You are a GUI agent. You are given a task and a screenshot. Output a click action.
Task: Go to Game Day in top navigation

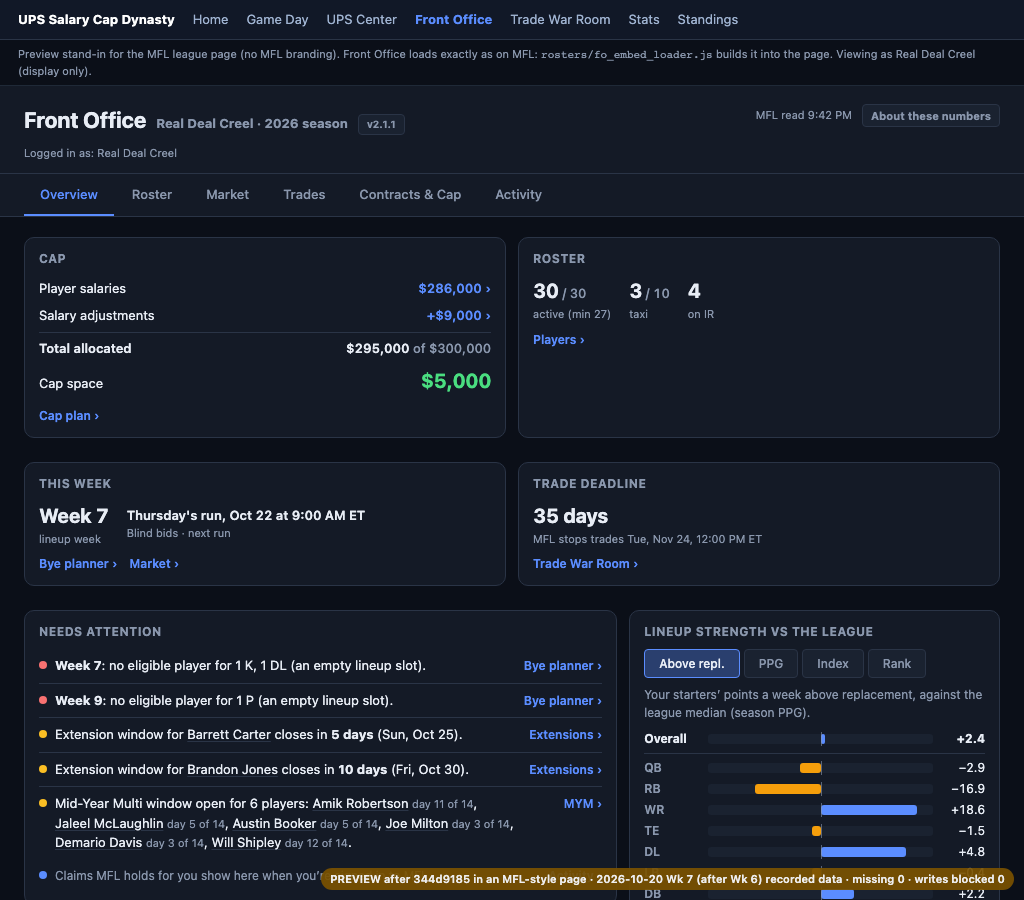tap(277, 20)
